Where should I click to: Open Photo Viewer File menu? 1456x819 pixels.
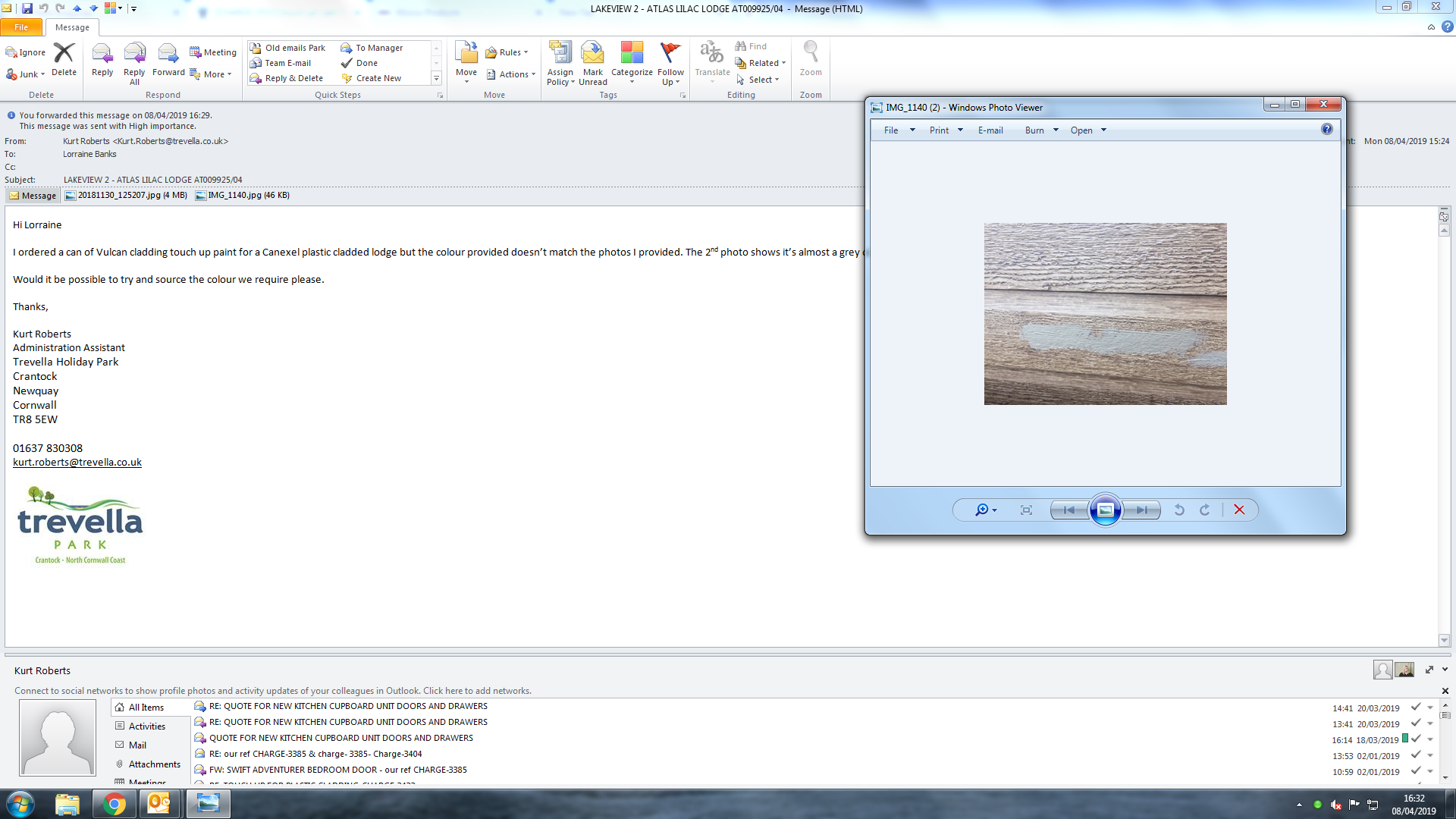899,130
